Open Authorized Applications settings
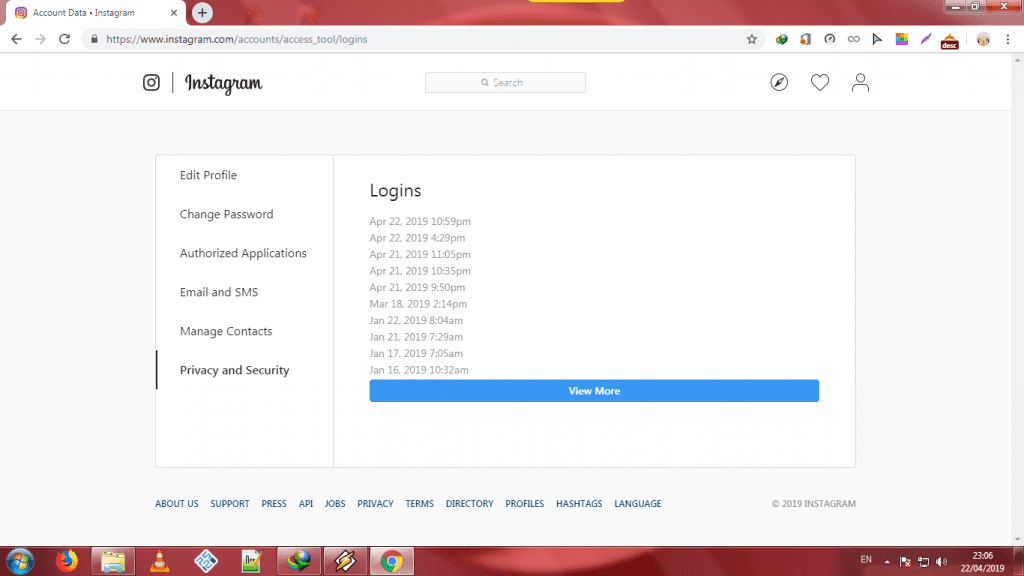 (243, 253)
